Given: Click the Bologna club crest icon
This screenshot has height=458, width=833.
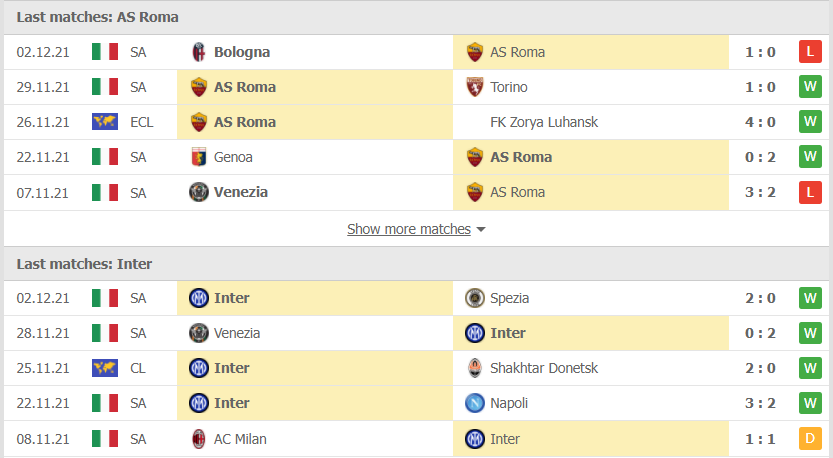Looking at the screenshot, I should (199, 52).
